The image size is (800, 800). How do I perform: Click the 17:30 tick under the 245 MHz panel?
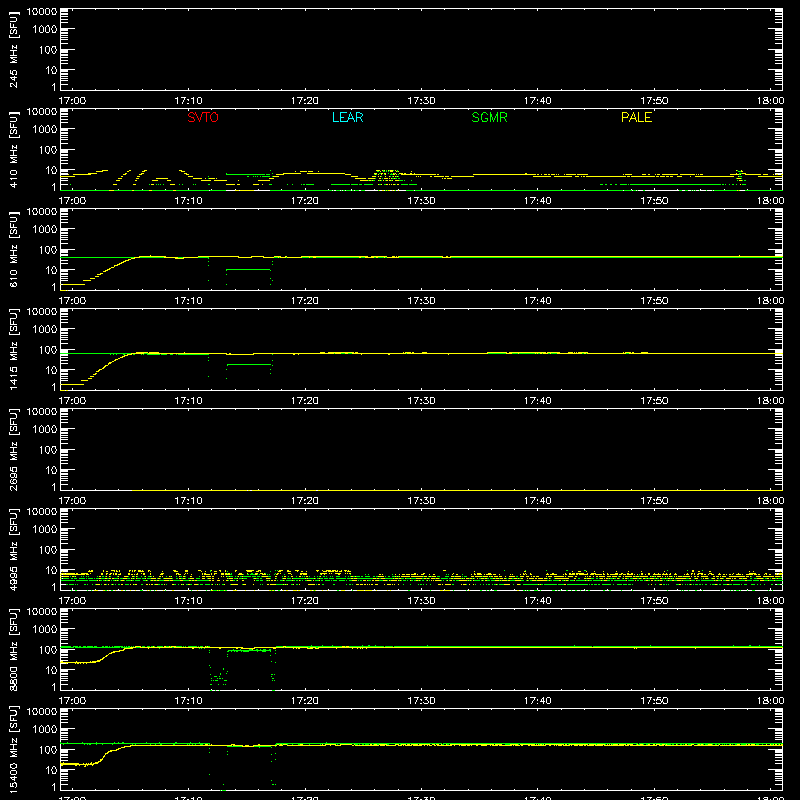point(421,101)
